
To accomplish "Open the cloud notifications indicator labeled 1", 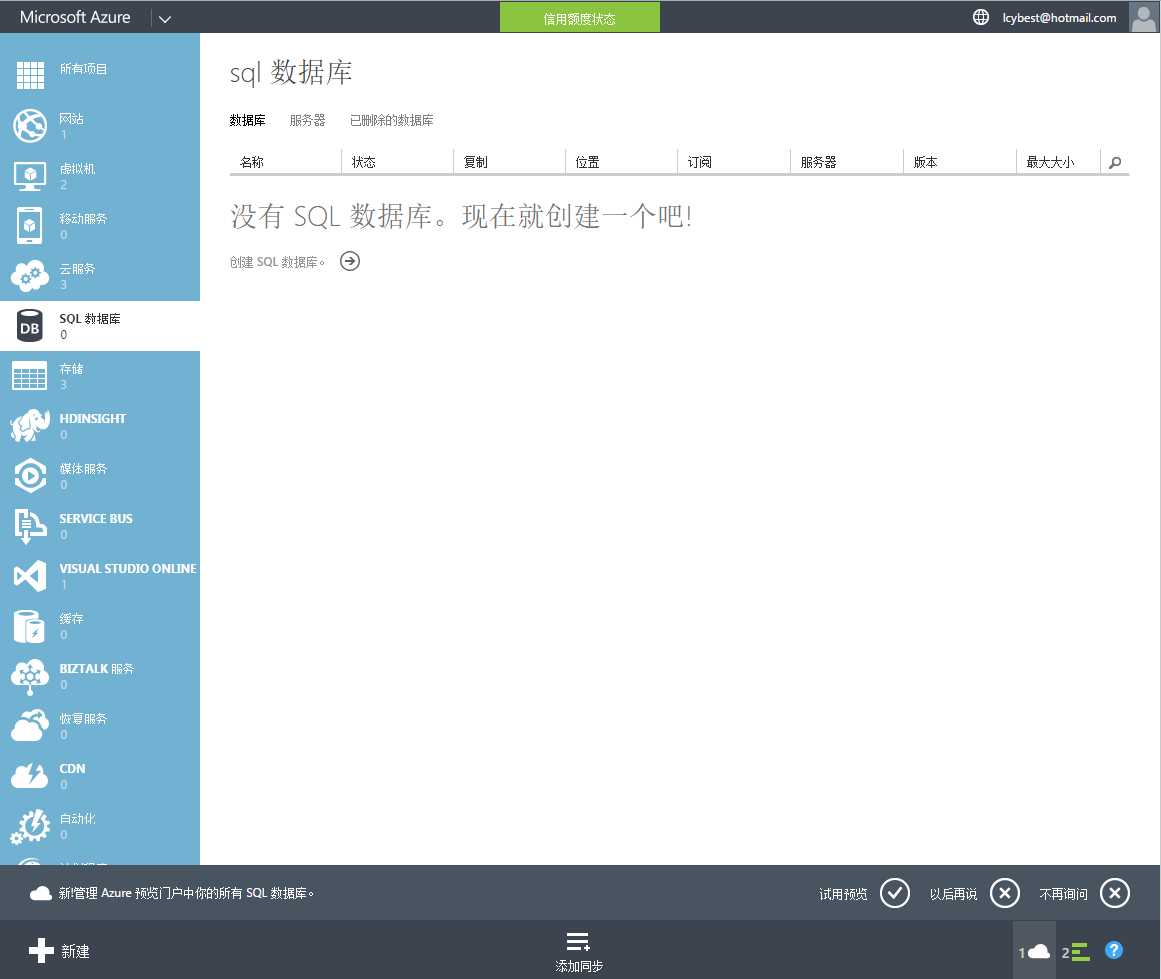I will tap(1034, 952).
